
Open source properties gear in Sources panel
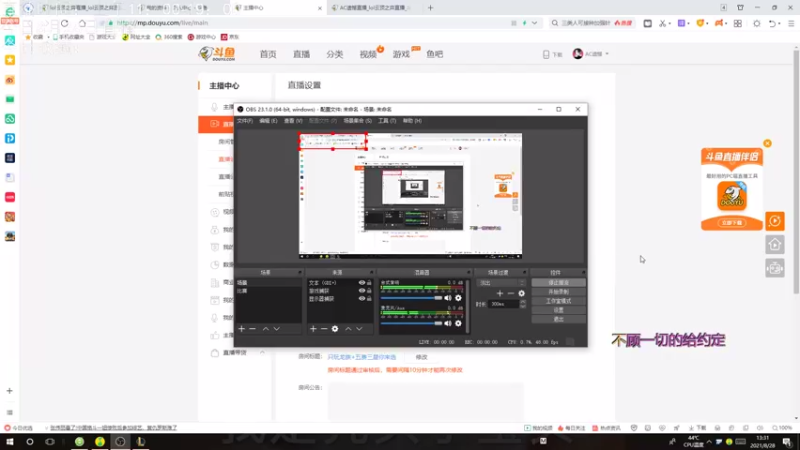(x=335, y=329)
